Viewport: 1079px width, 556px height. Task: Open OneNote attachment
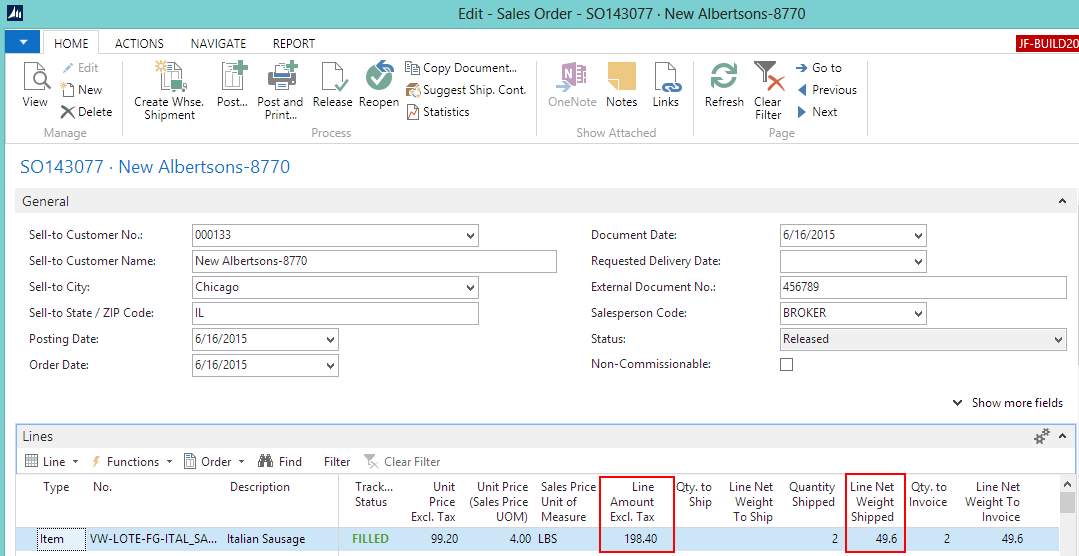pyautogui.click(x=572, y=78)
